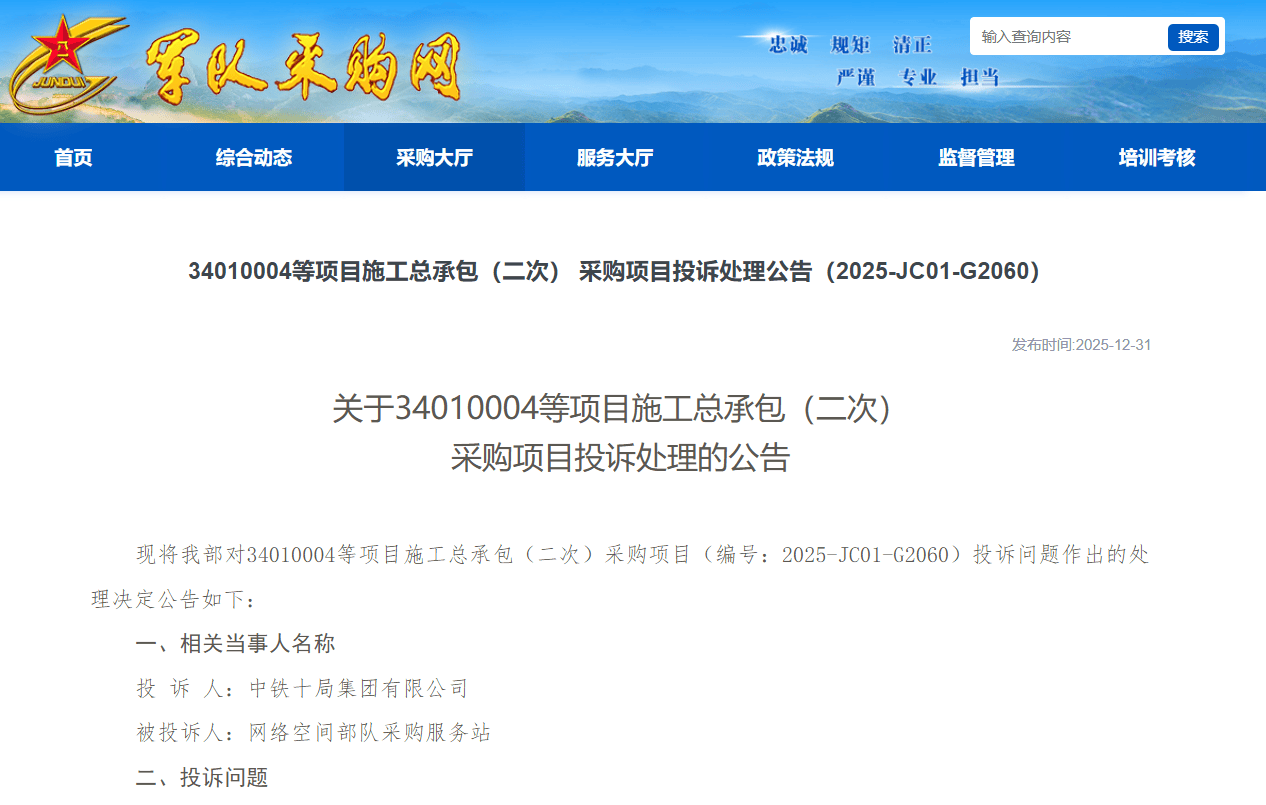Select the 采购大厅 navigation tab
This screenshot has height=805, width=1266.
click(x=434, y=157)
